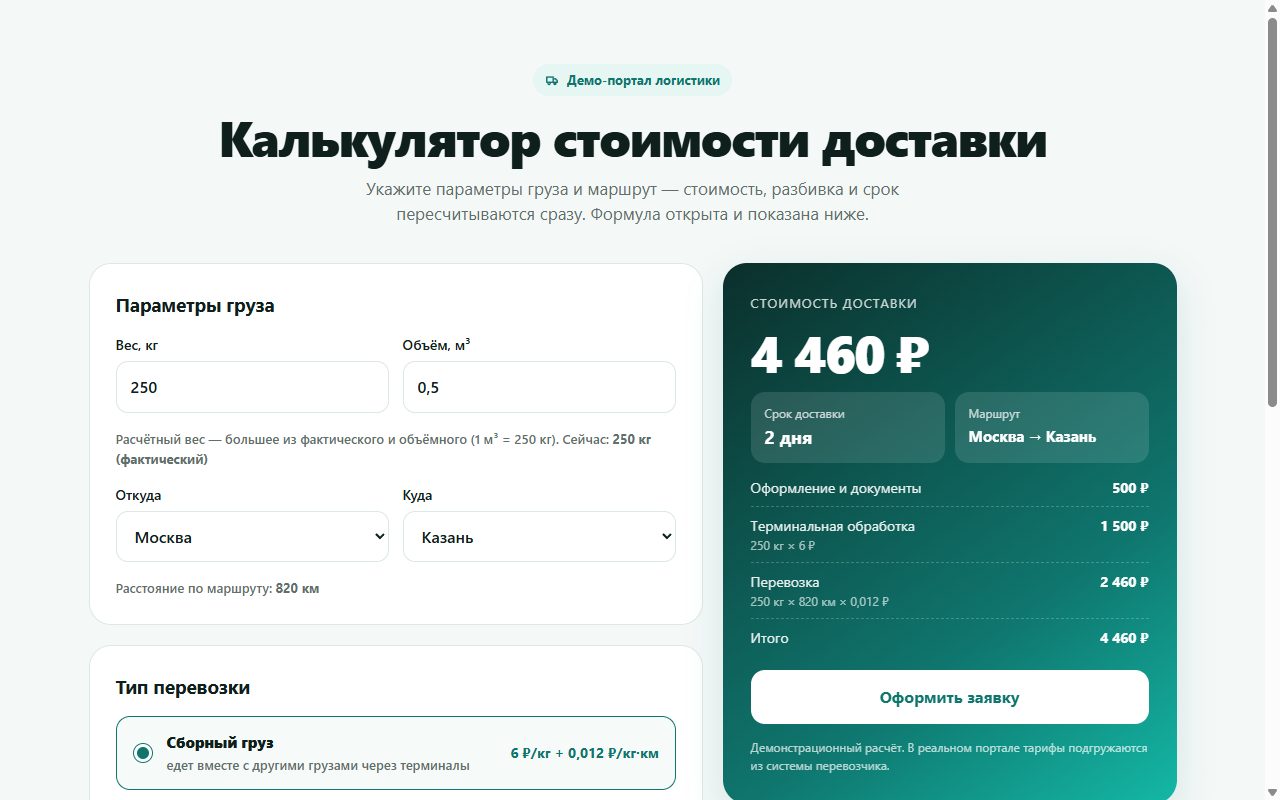Click the Демо-портал логистики badge
1280x800 pixels.
(x=632, y=81)
